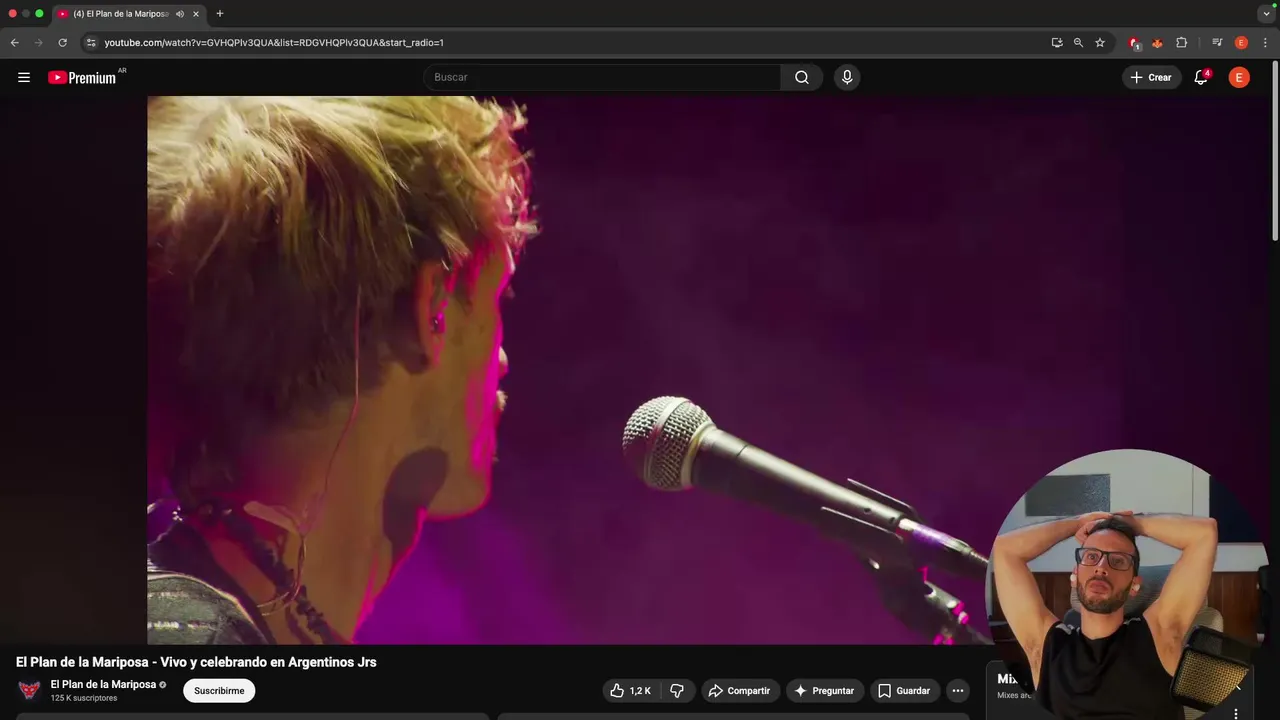Reload the page

point(62,43)
